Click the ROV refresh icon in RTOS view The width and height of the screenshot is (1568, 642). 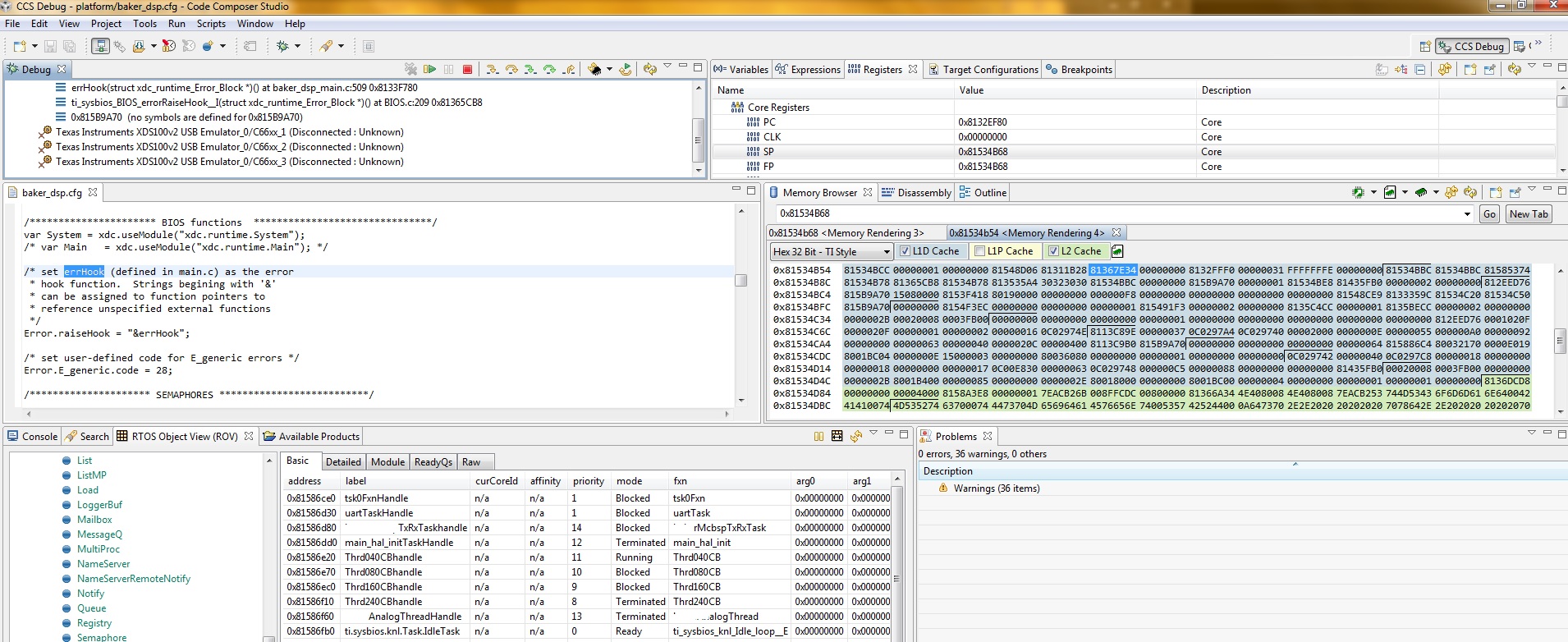pos(856,436)
